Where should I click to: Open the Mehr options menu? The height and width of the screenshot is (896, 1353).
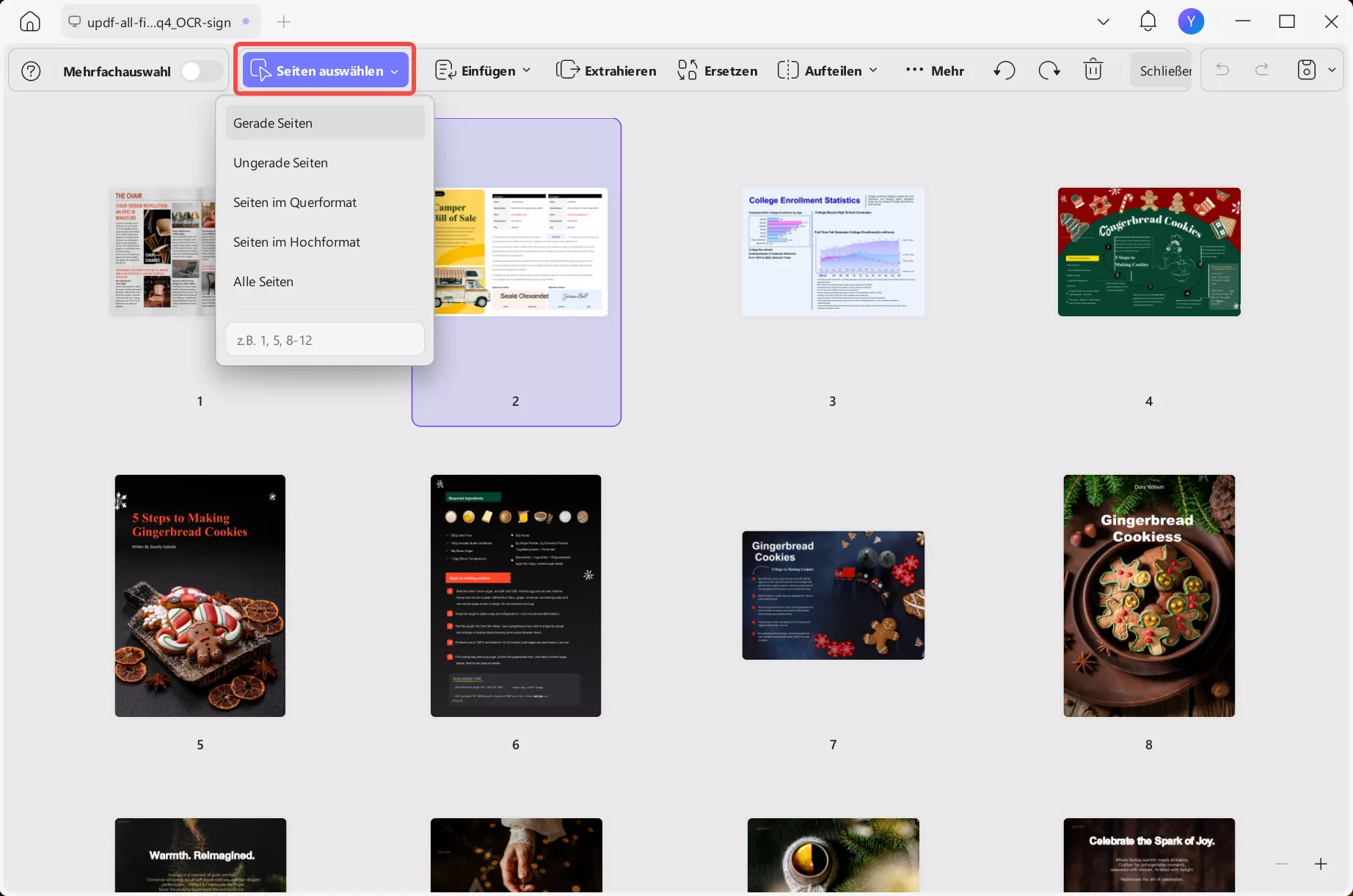click(935, 70)
